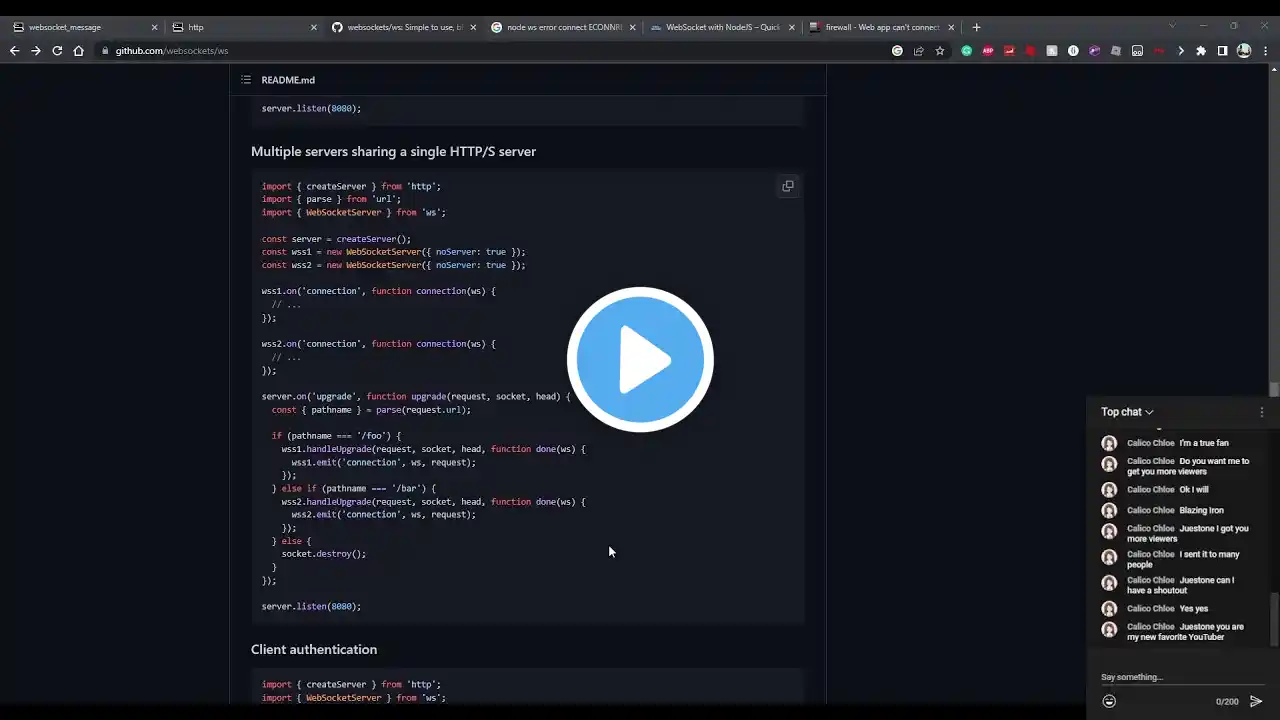The width and height of the screenshot is (1280, 720).
Task: Switch to the websocket_message tab
Action: (85, 27)
